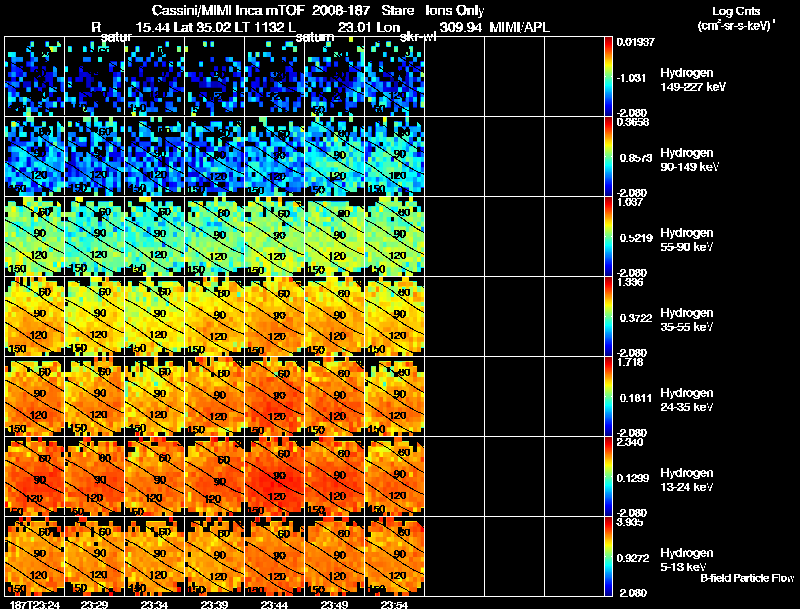Pick the 90-149 keV panel at 23:39
800x609 pixels.
214,157
